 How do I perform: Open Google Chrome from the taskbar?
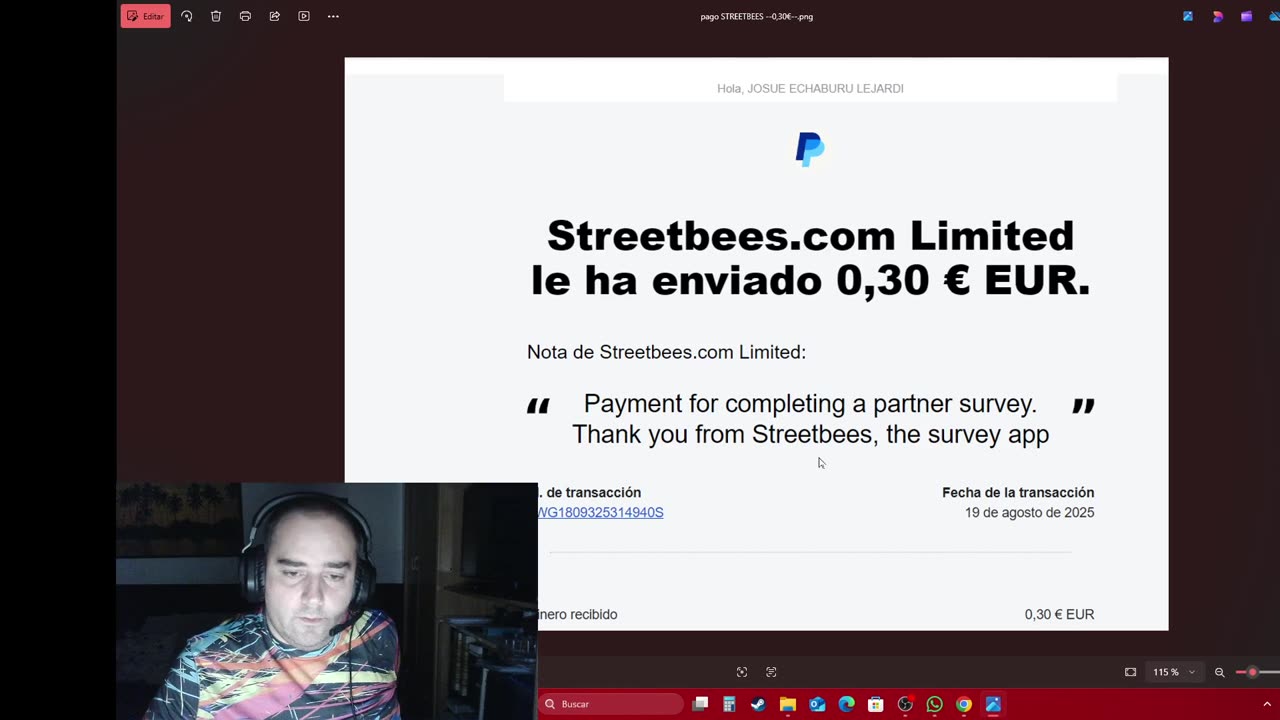click(964, 704)
